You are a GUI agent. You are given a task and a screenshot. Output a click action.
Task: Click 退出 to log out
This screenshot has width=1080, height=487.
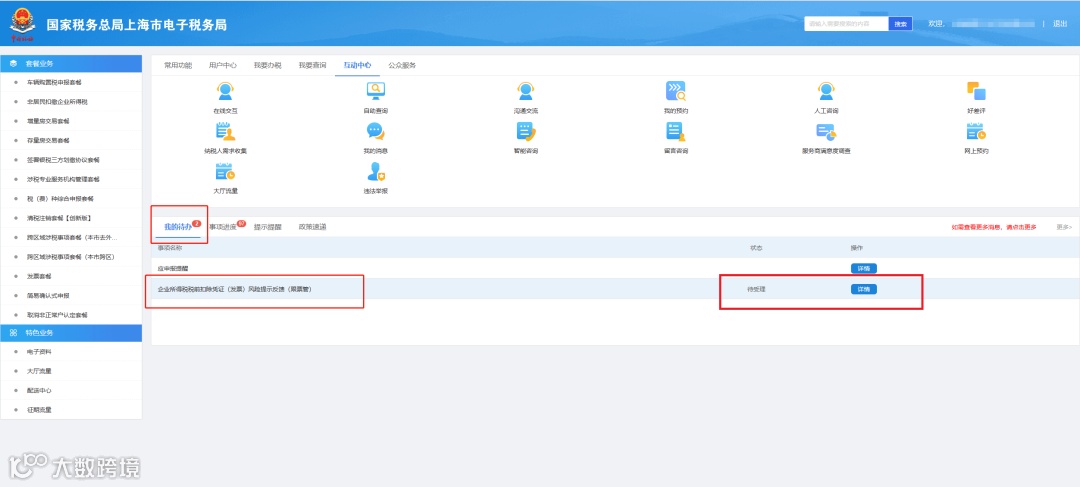tap(1060, 23)
